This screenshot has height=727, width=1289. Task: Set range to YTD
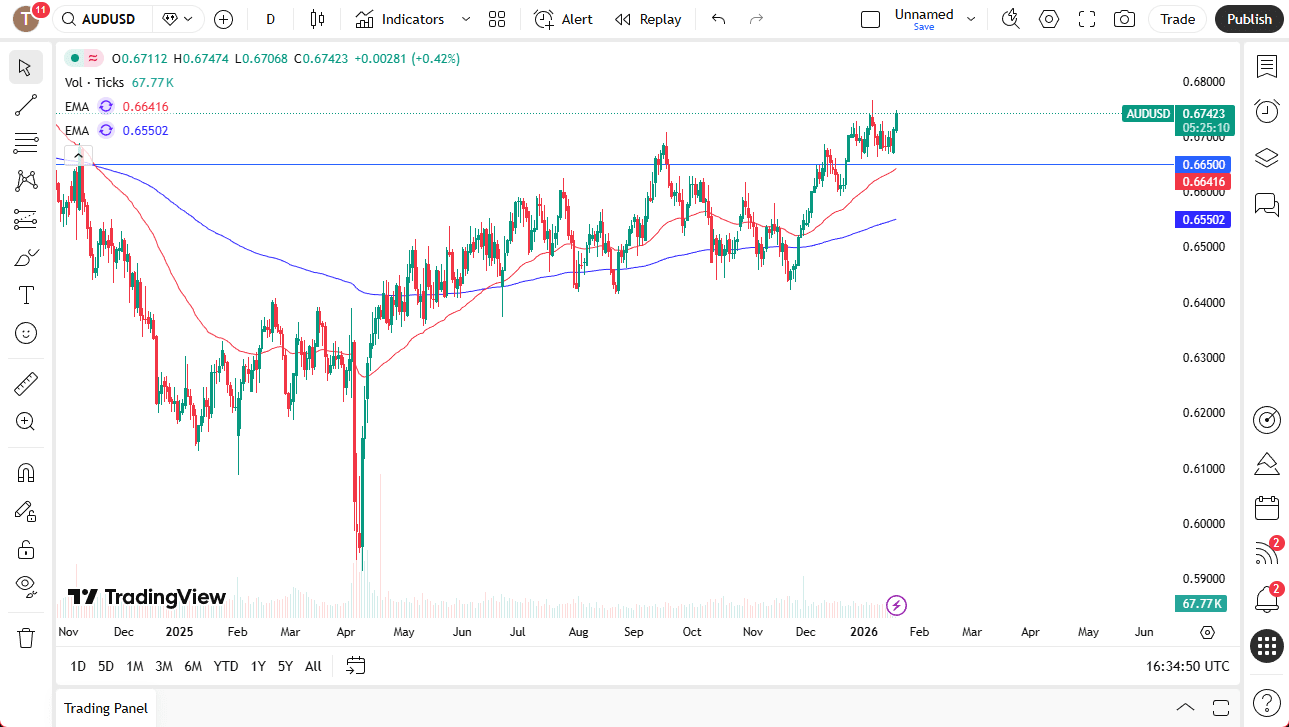pos(226,666)
